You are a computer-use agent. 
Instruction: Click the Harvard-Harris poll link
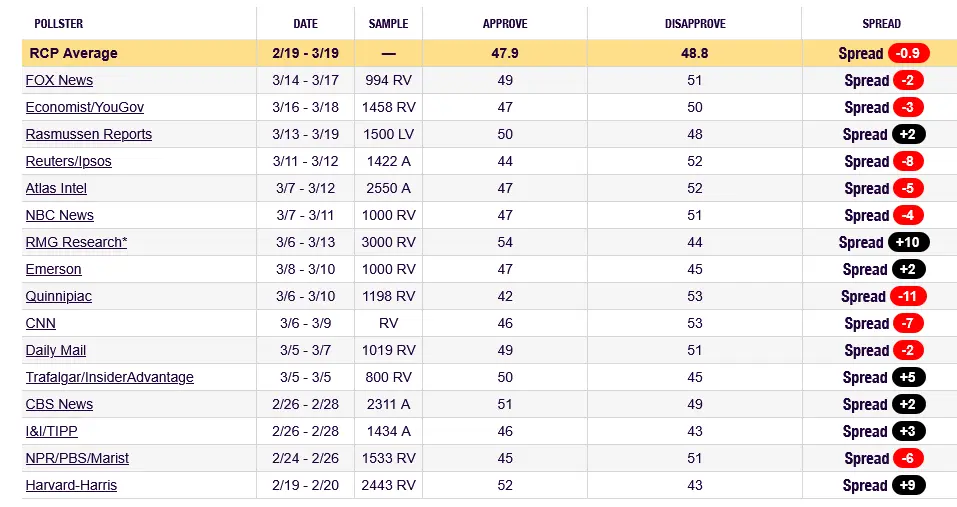point(71,485)
